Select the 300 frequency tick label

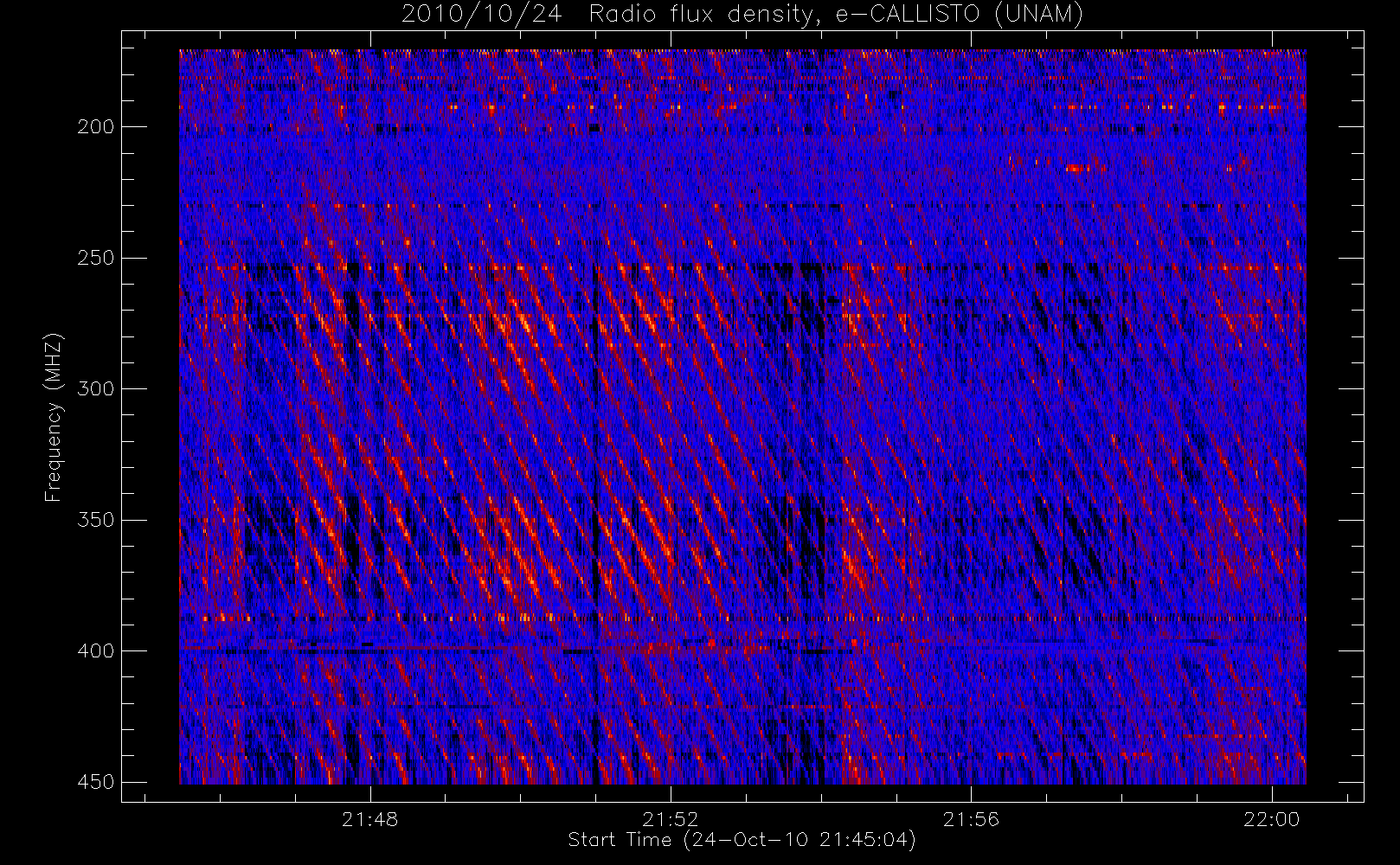95,388
